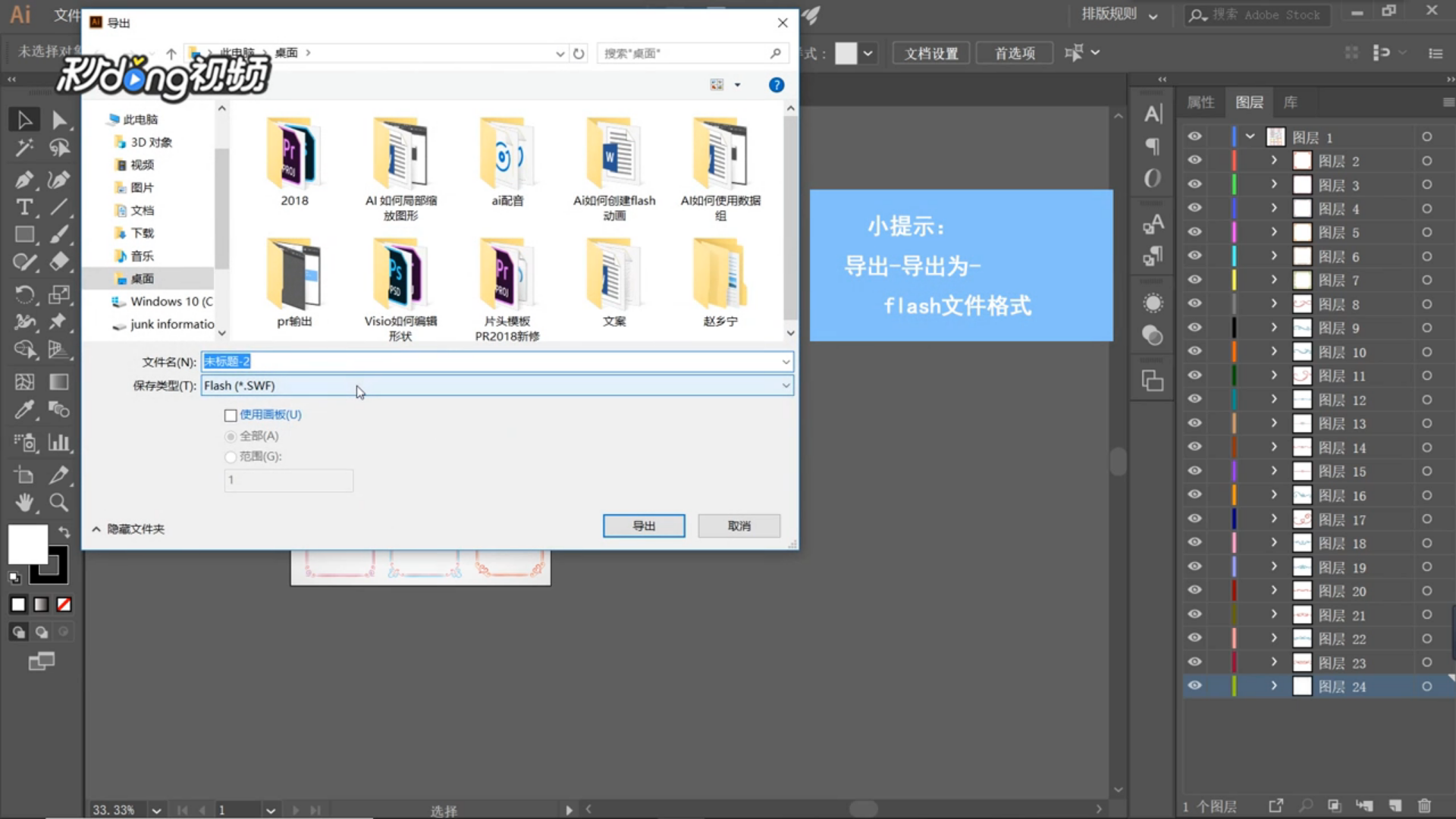
Task: Collapse the 隐藏文件夹 folder browser
Action: [x=127, y=529]
